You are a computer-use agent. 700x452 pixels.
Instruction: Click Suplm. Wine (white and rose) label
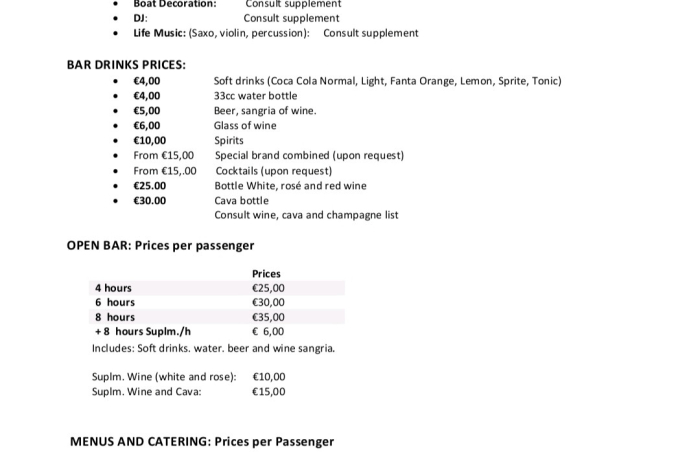click(x=164, y=377)
